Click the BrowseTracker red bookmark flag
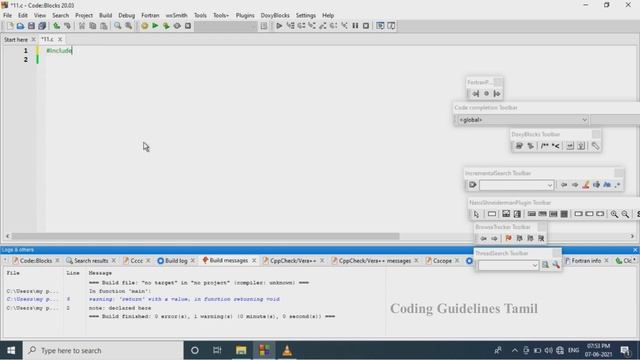The height and width of the screenshot is (360, 640). (509, 238)
